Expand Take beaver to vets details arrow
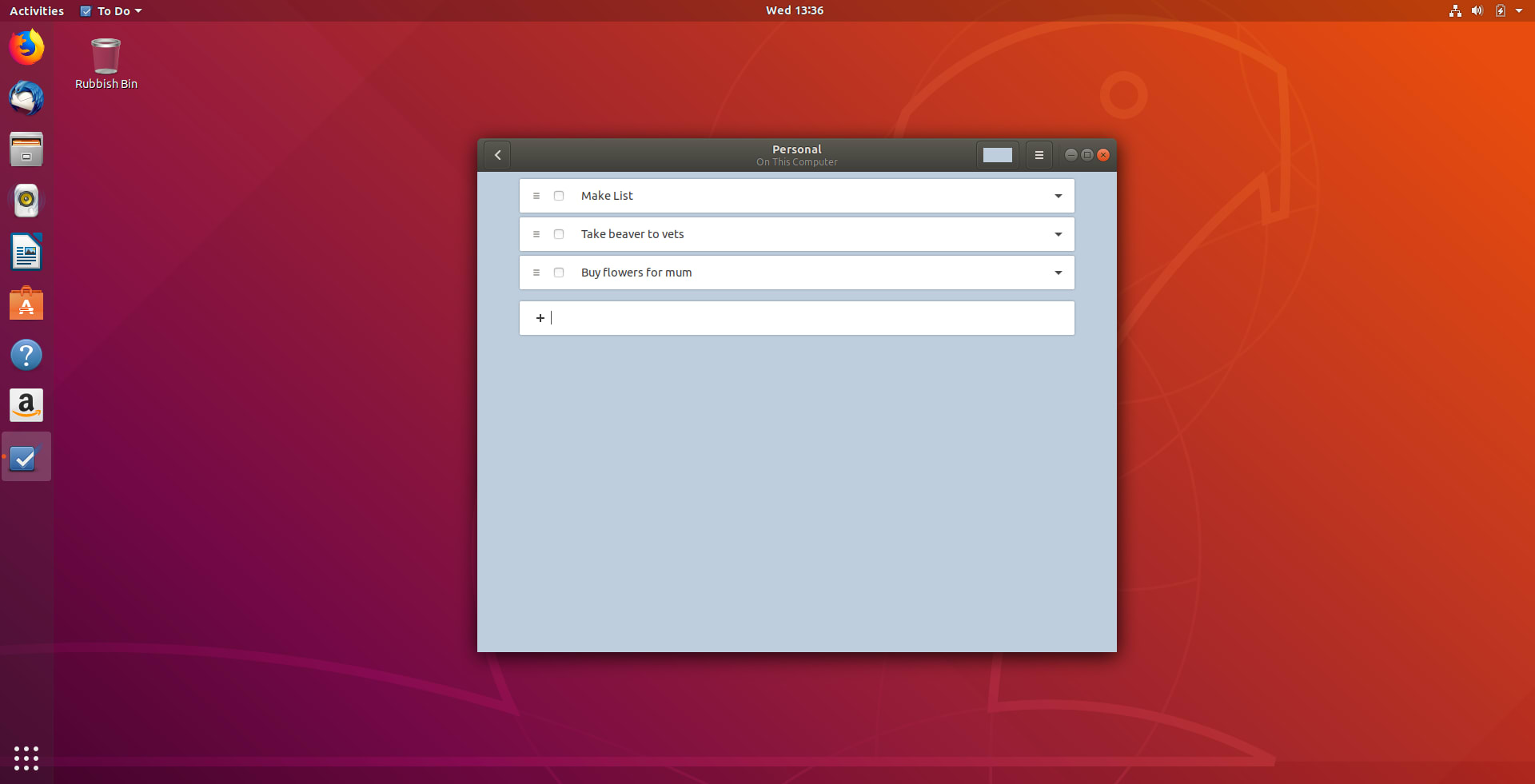Image resolution: width=1535 pixels, height=784 pixels. pos(1058,234)
